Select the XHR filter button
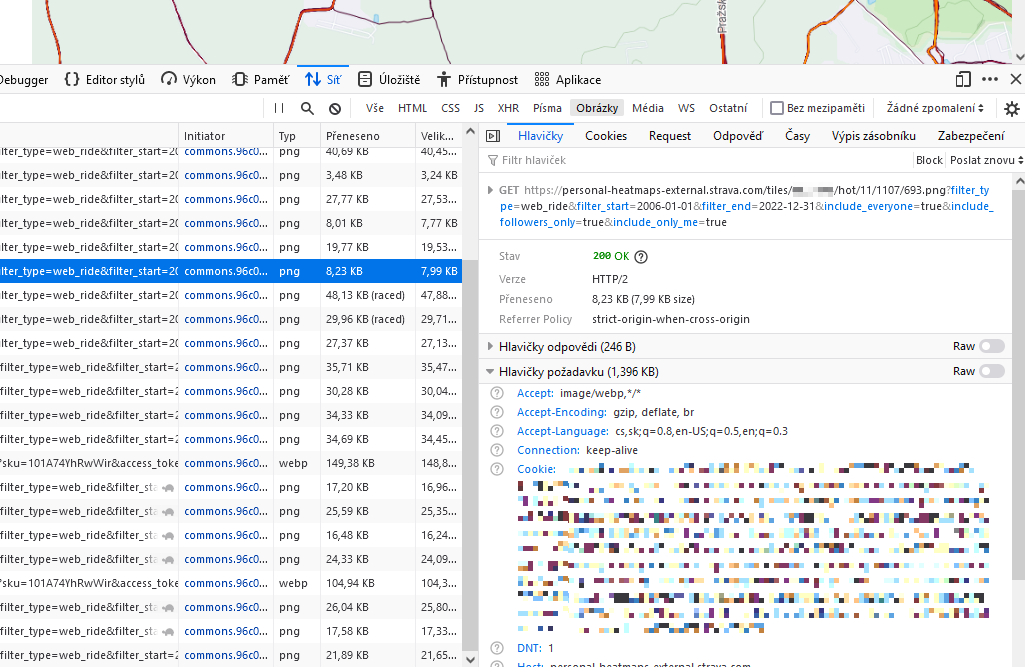The width and height of the screenshot is (1025, 667). pyautogui.click(x=508, y=108)
